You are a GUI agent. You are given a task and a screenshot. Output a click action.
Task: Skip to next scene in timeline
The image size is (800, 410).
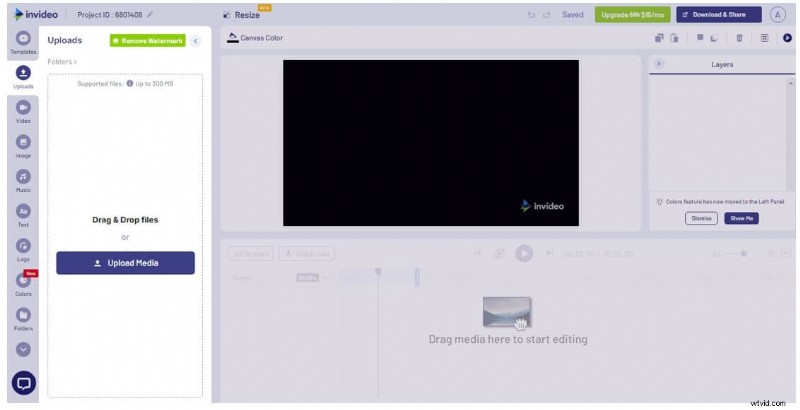tap(549, 253)
